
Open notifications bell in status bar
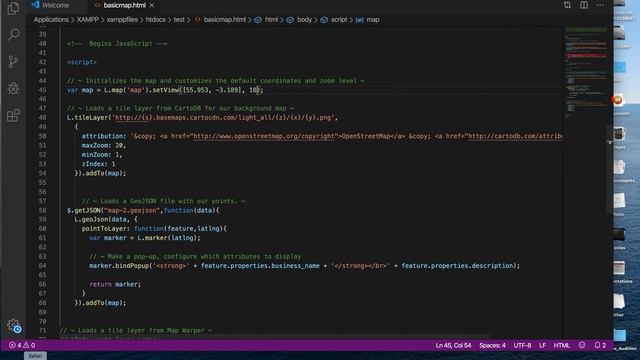pos(600,345)
